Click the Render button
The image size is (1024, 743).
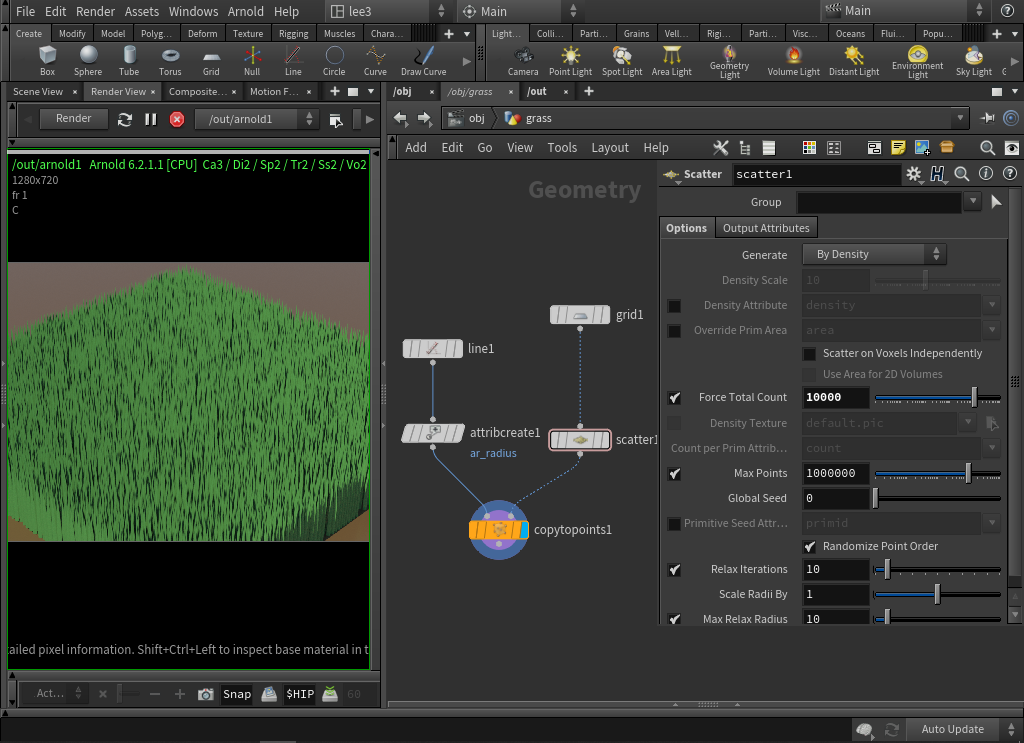(73, 118)
